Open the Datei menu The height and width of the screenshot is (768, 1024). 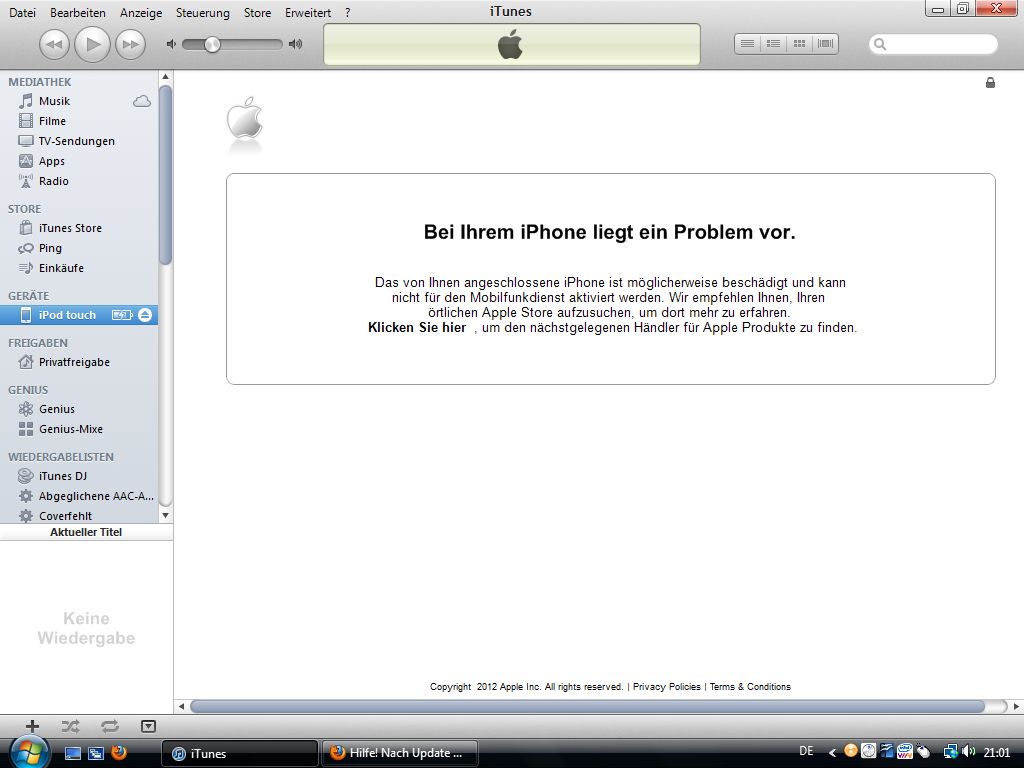(x=22, y=13)
